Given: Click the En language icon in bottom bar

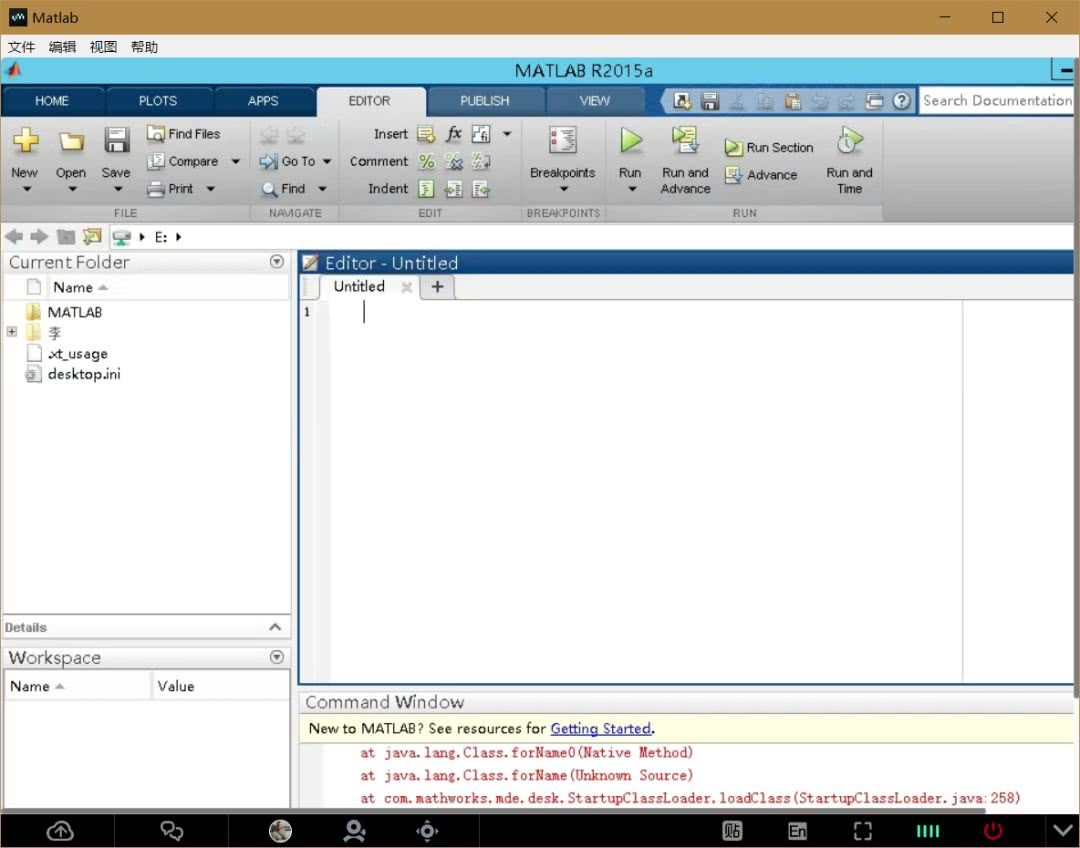Looking at the screenshot, I should pos(797,831).
